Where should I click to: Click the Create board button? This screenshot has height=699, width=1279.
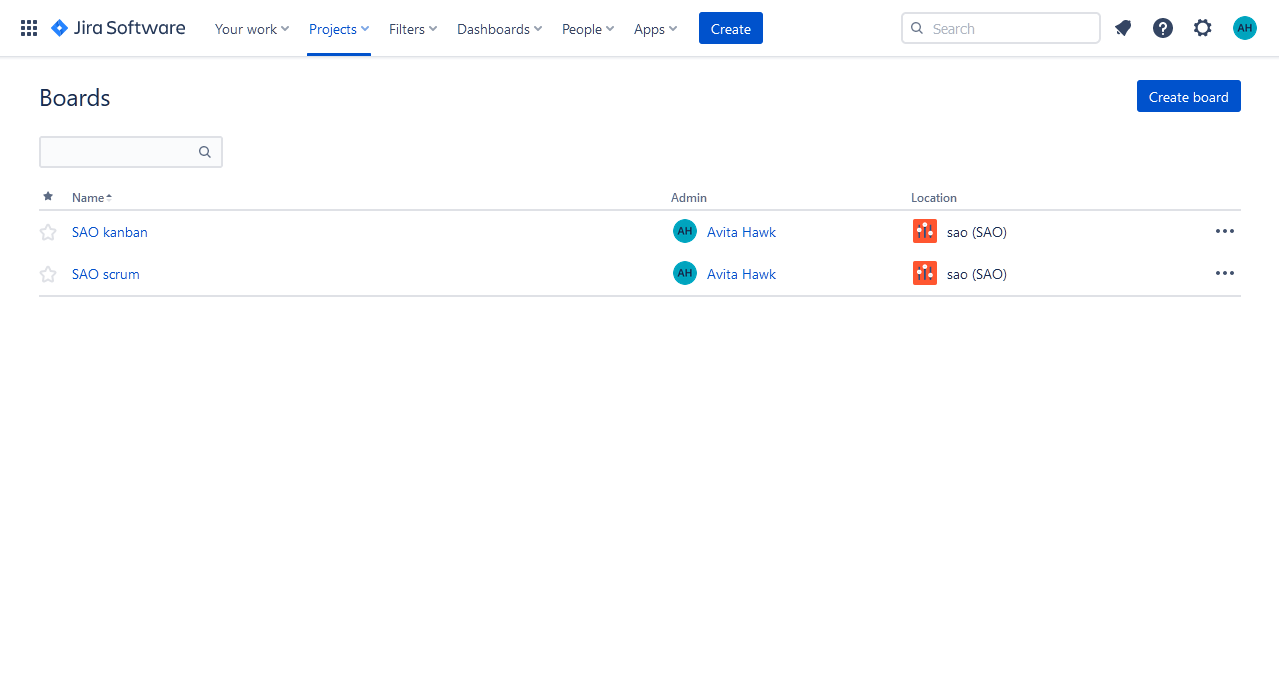1188,96
